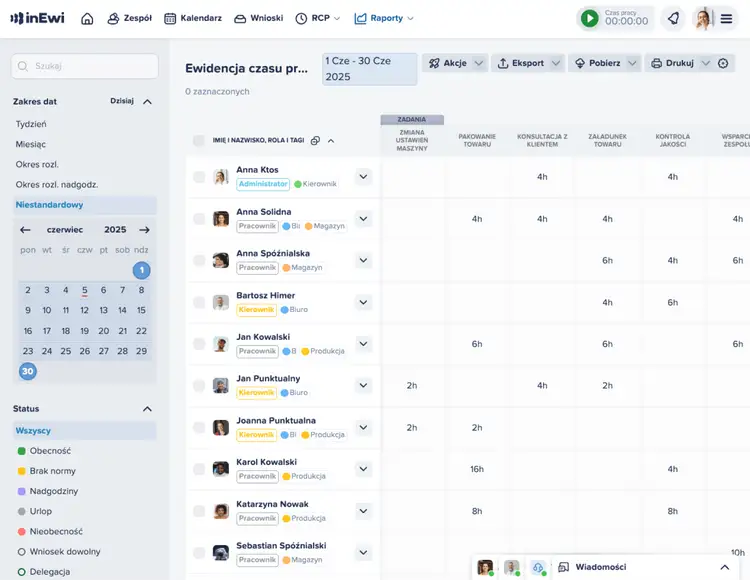Go to previous month arrow in calendar
The width and height of the screenshot is (750, 580).
26,229
